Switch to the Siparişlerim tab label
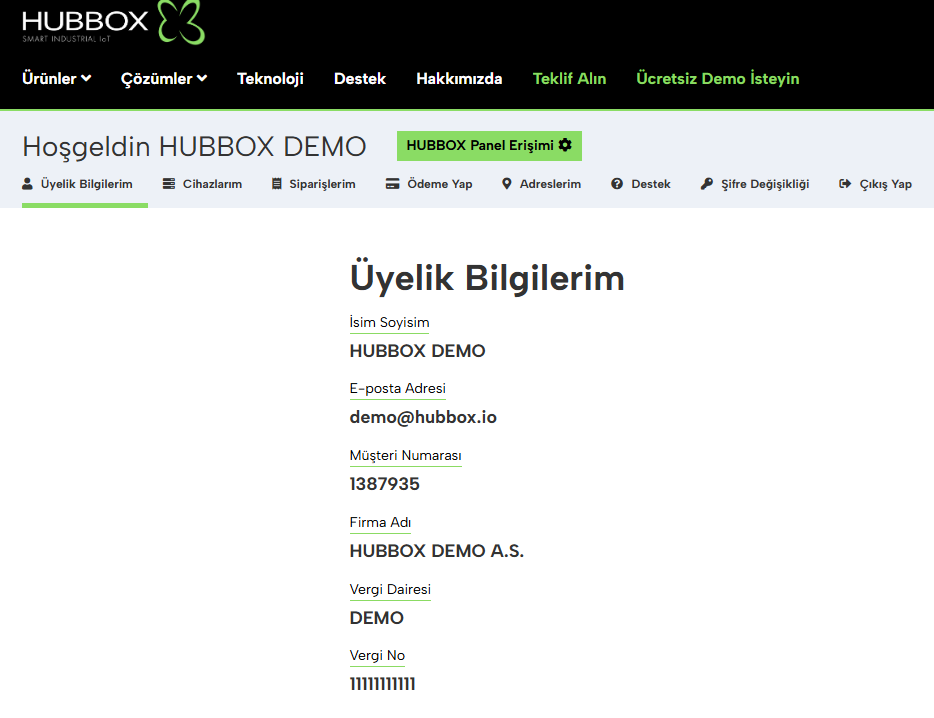 click(322, 184)
